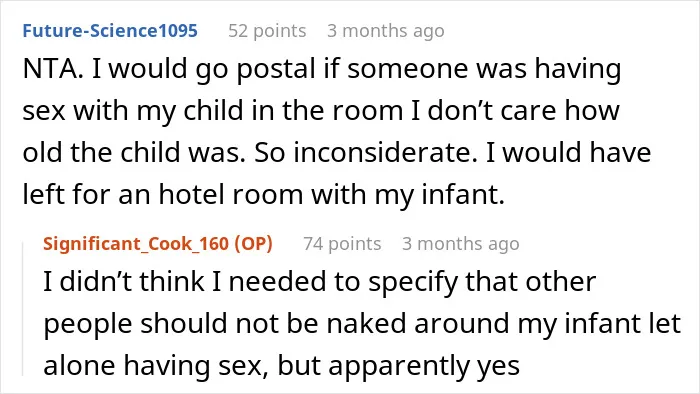Collapse reply using the vertical thread line
This screenshot has width=700, height=394.
23,309
